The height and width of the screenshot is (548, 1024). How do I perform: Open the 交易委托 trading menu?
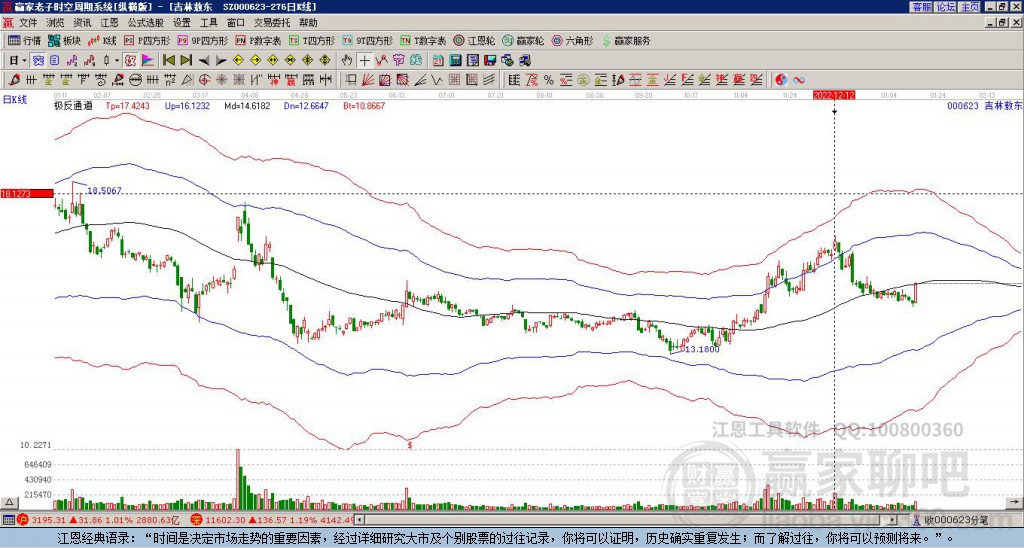coord(271,22)
